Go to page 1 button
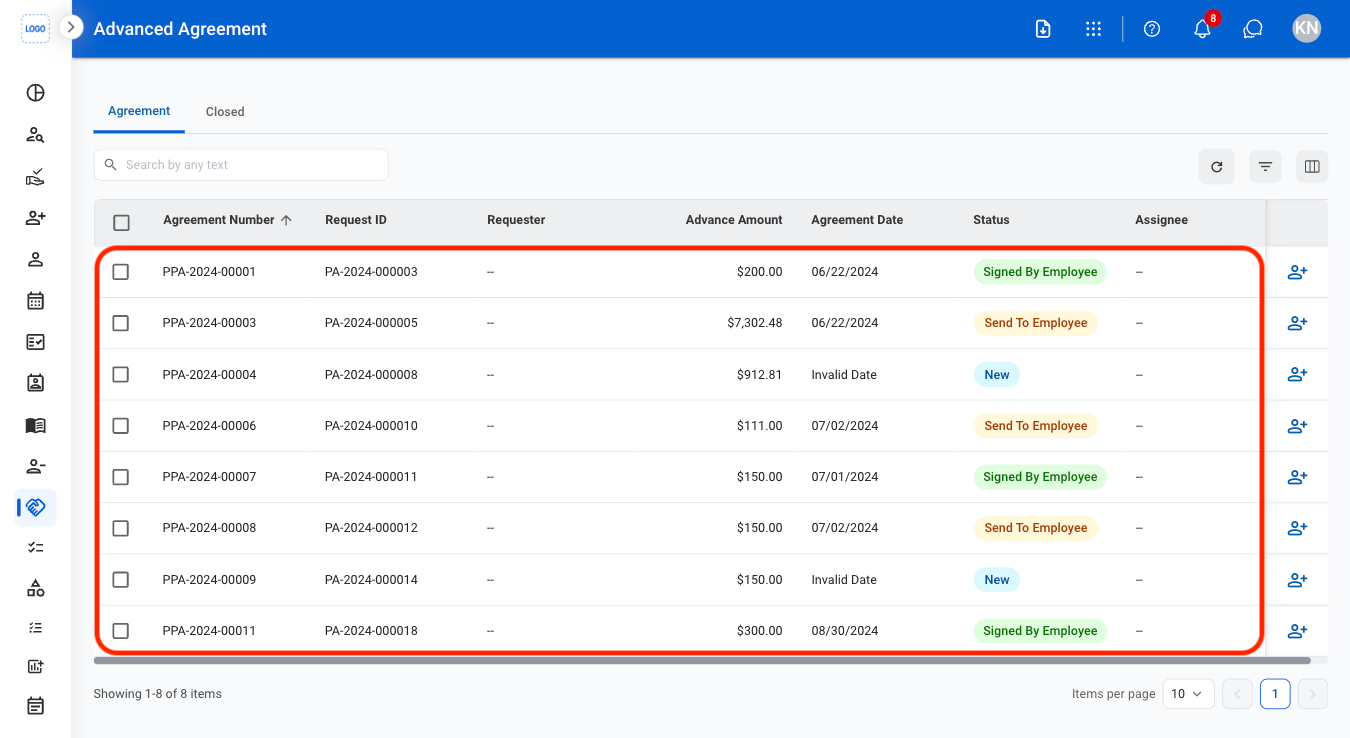 pos(1275,694)
